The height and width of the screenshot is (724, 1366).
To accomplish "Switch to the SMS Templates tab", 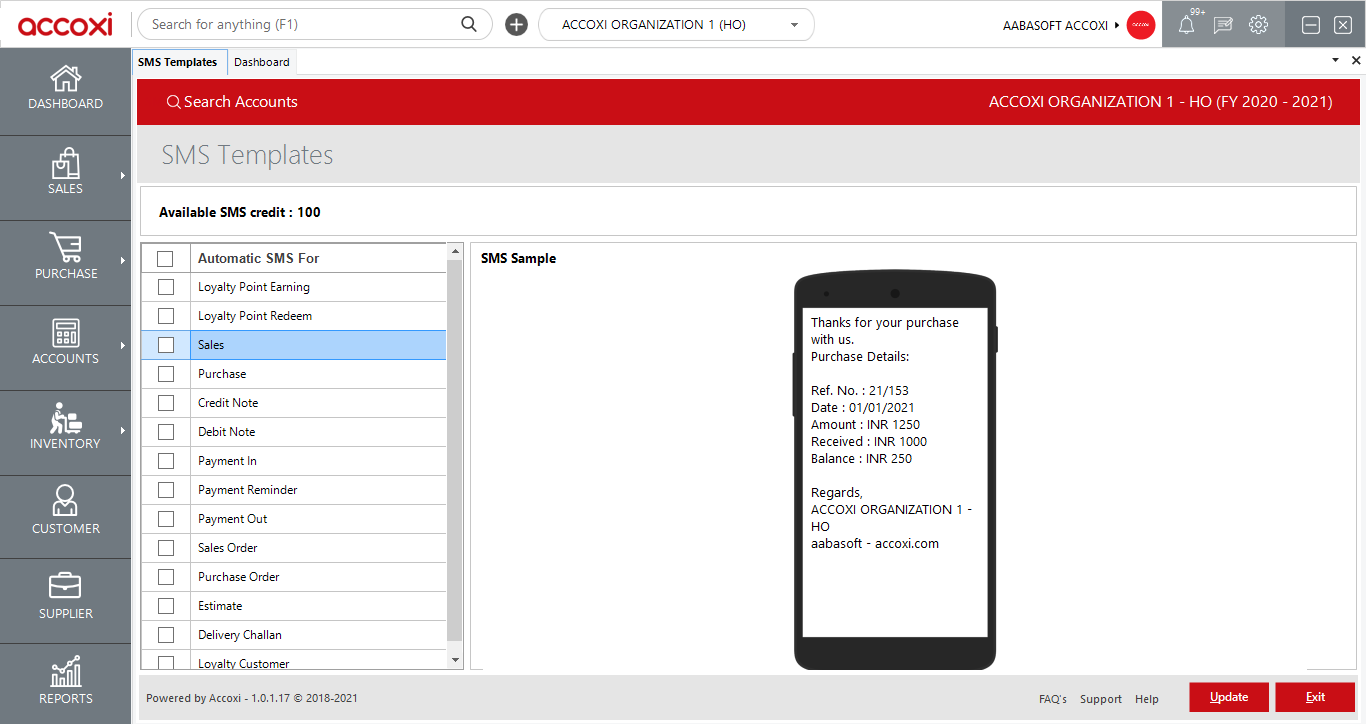I will 178,62.
